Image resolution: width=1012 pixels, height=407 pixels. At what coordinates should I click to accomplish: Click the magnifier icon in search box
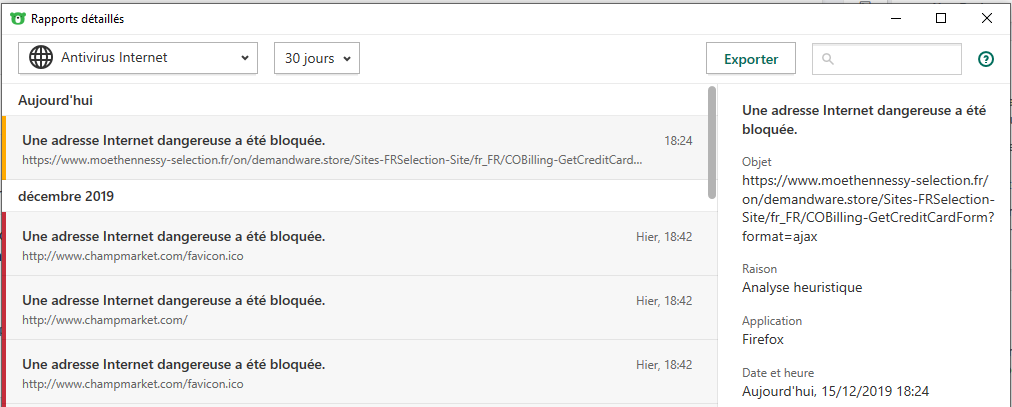coord(827,59)
